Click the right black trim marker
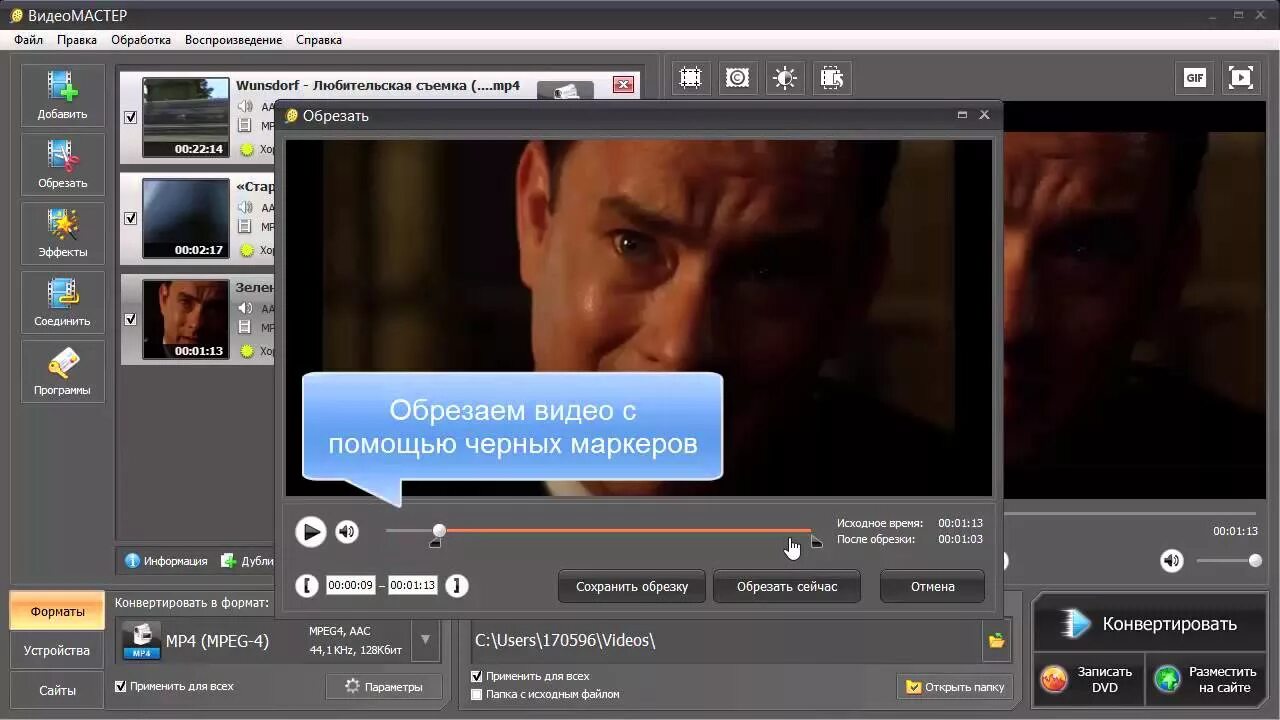This screenshot has width=1280, height=720. pyautogui.click(x=816, y=543)
